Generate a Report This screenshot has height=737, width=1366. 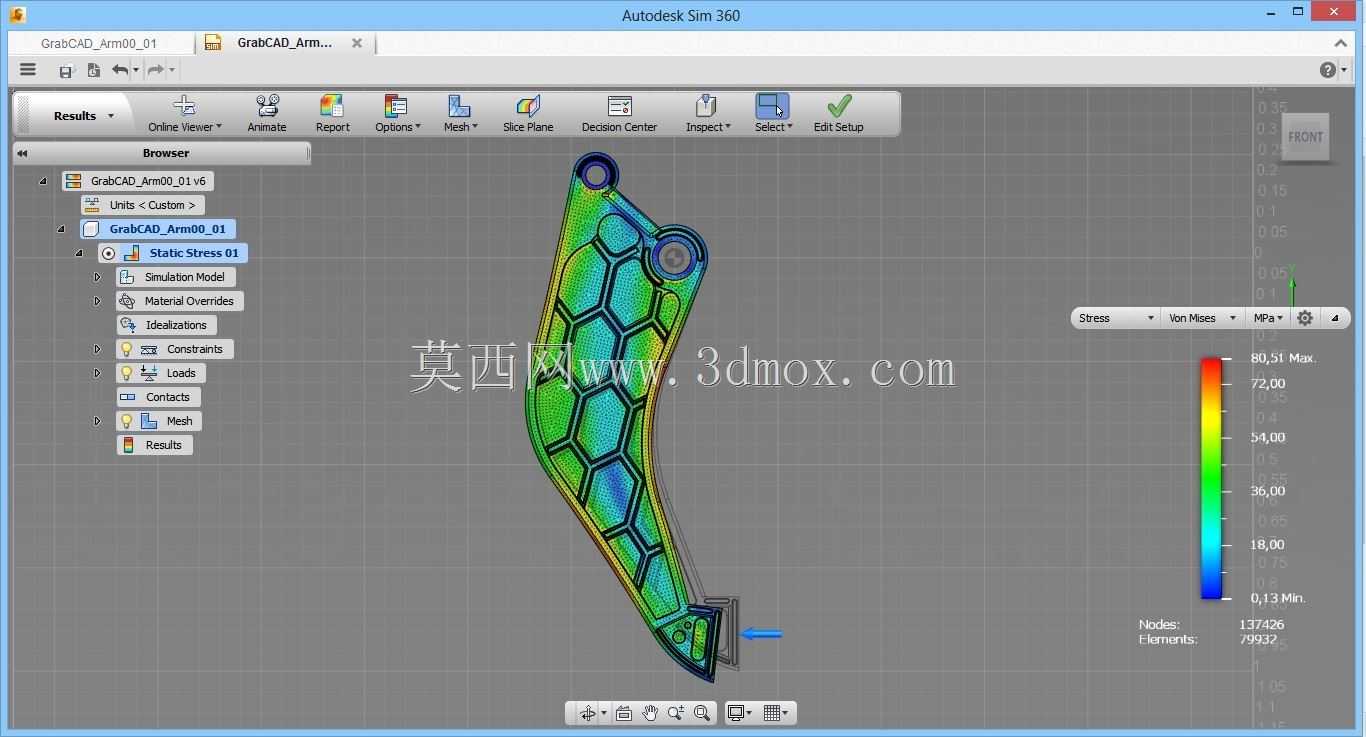pos(332,114)
